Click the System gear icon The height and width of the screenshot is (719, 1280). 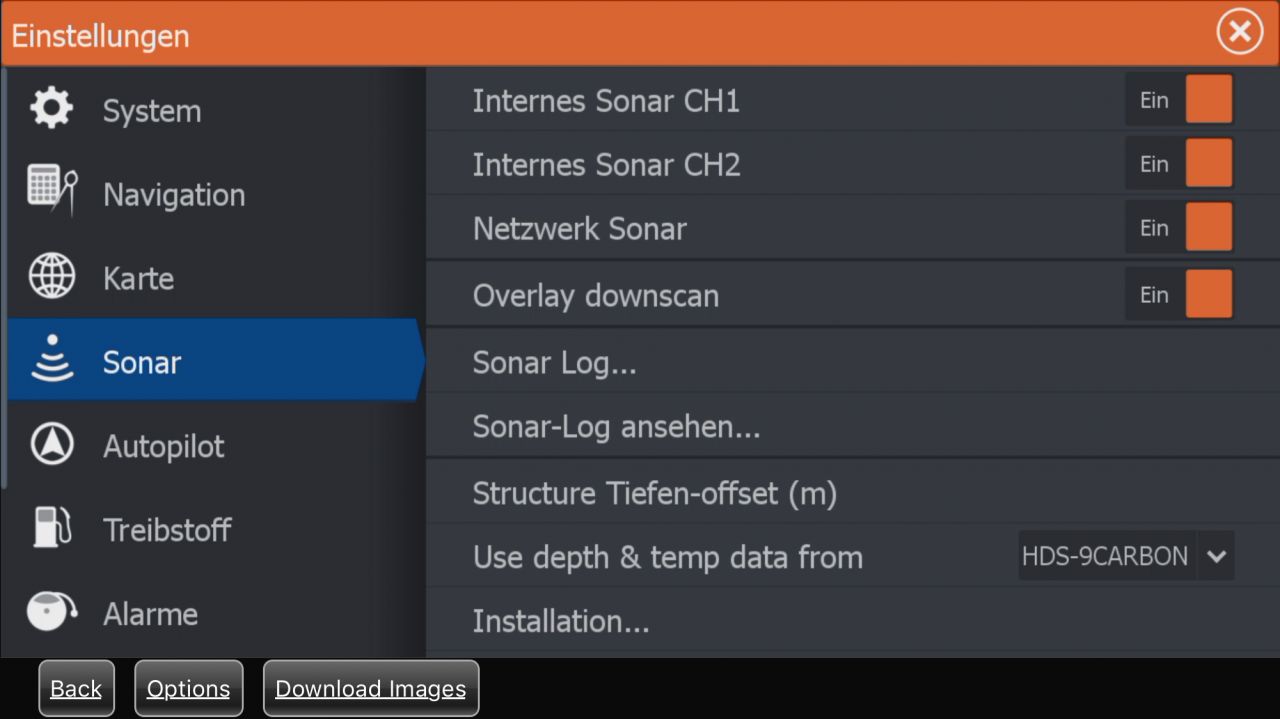coord(52,109)
